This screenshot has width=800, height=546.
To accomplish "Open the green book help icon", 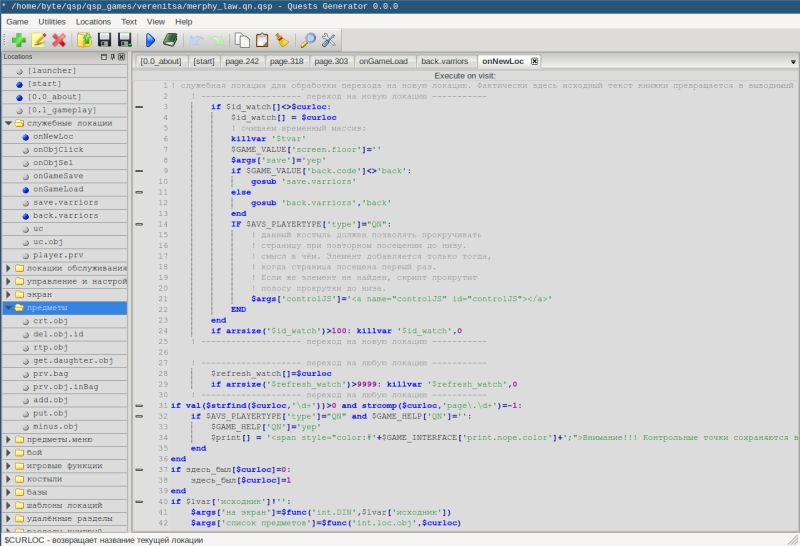I will pyautogui.click(x=170, y=40).
